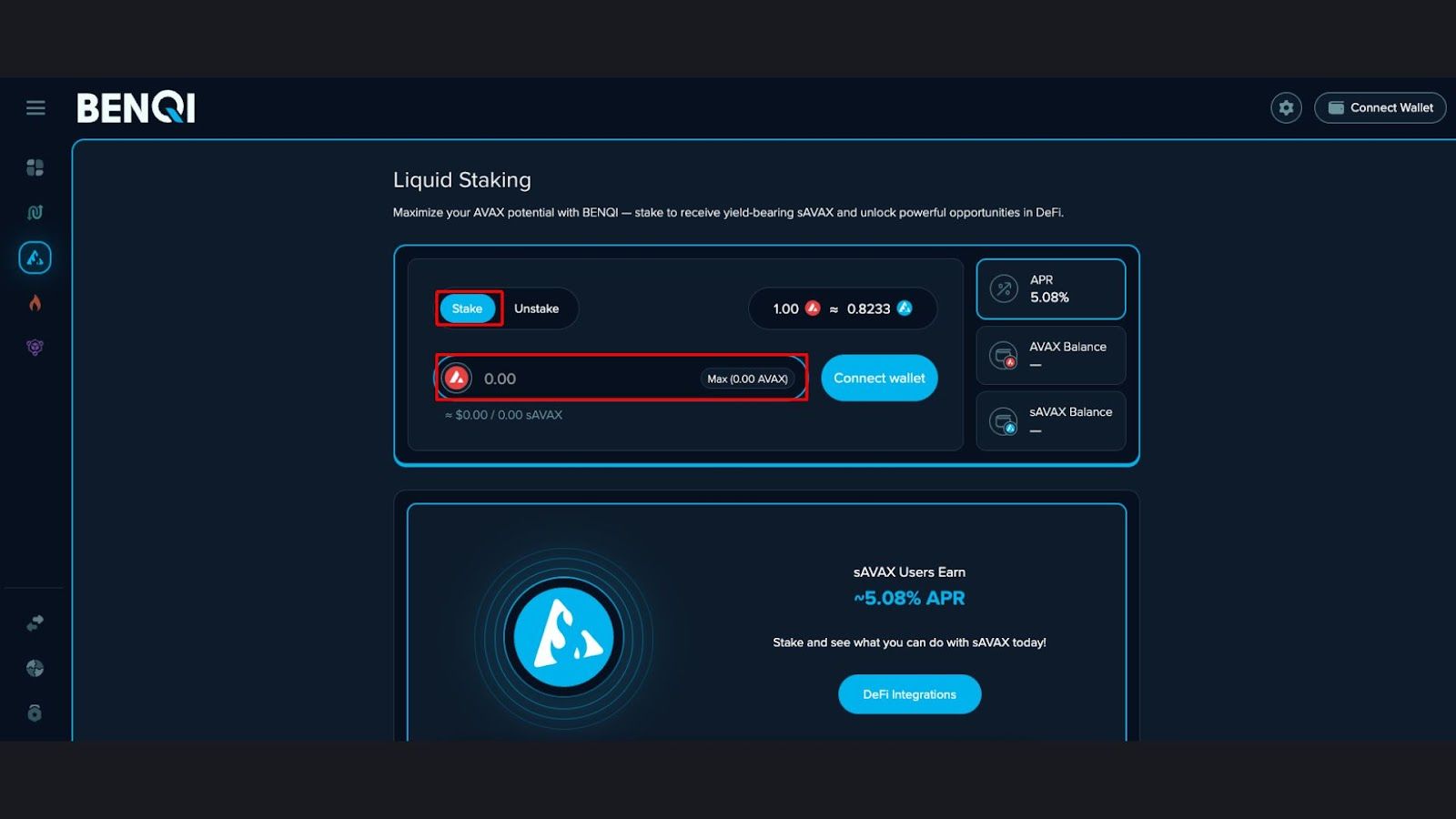Click the Max (0.00 AVAX) button

pyautogui.click(x=748, y=379)
